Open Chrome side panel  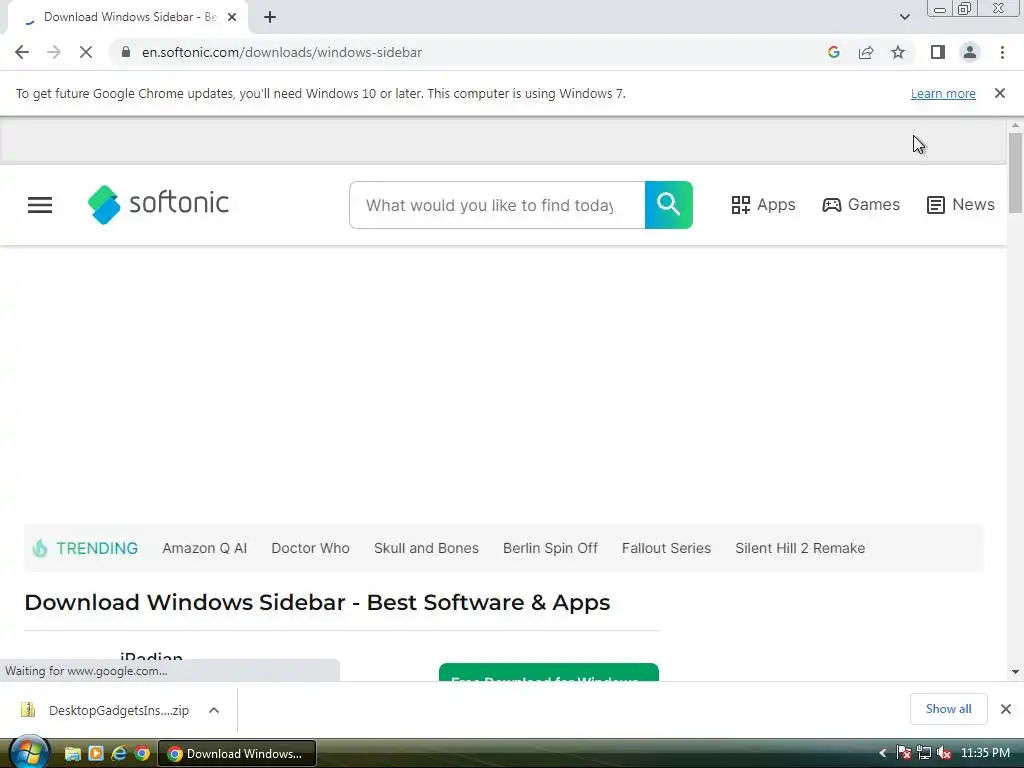938,52
